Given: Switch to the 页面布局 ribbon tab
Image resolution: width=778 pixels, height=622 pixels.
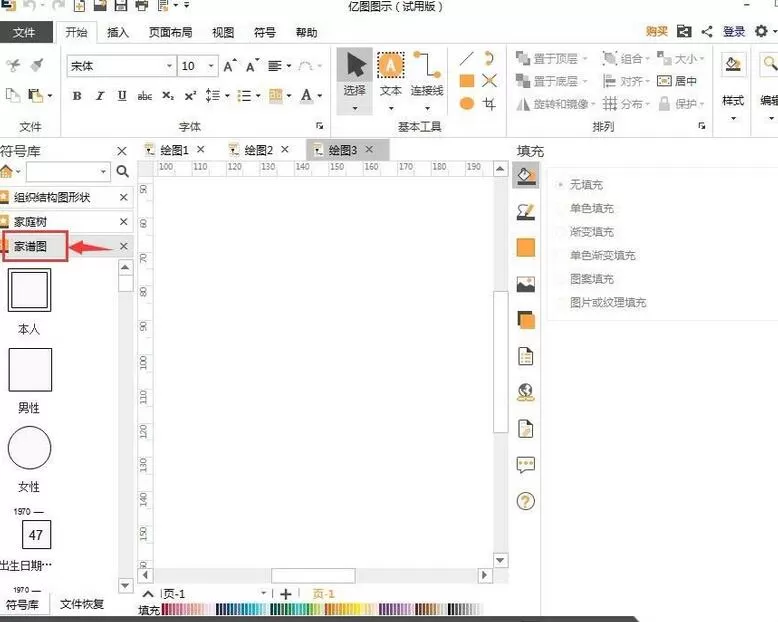Looking at the screenshot, I should pyautogui.click(x=170, y=32).
